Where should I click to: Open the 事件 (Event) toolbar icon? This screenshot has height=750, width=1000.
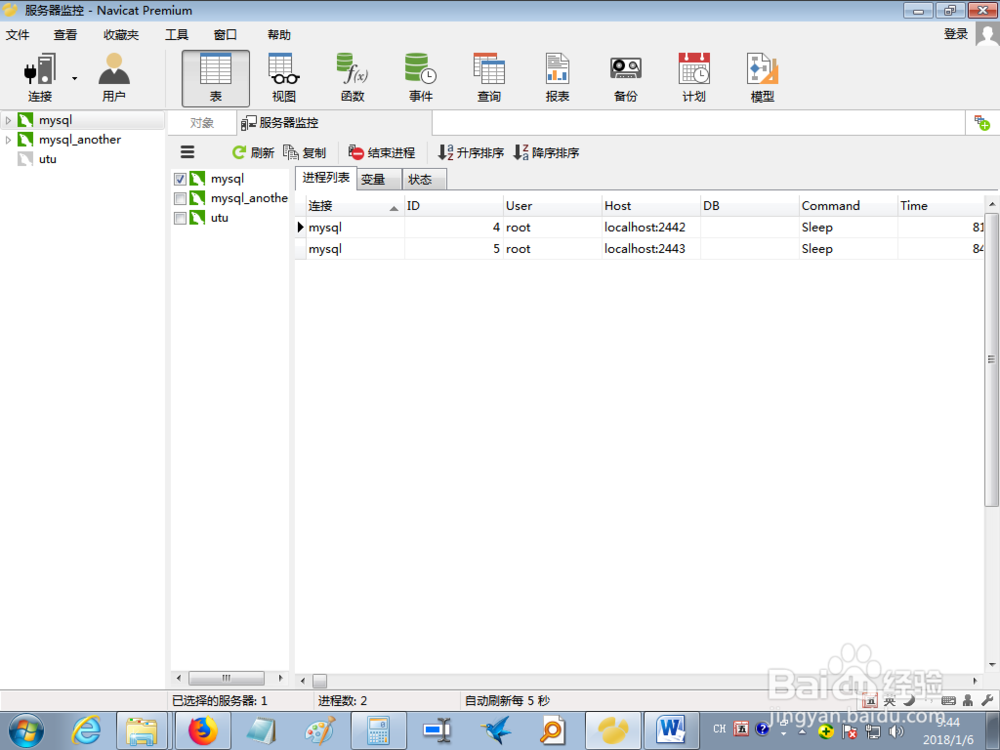click(x=420, y=78)
